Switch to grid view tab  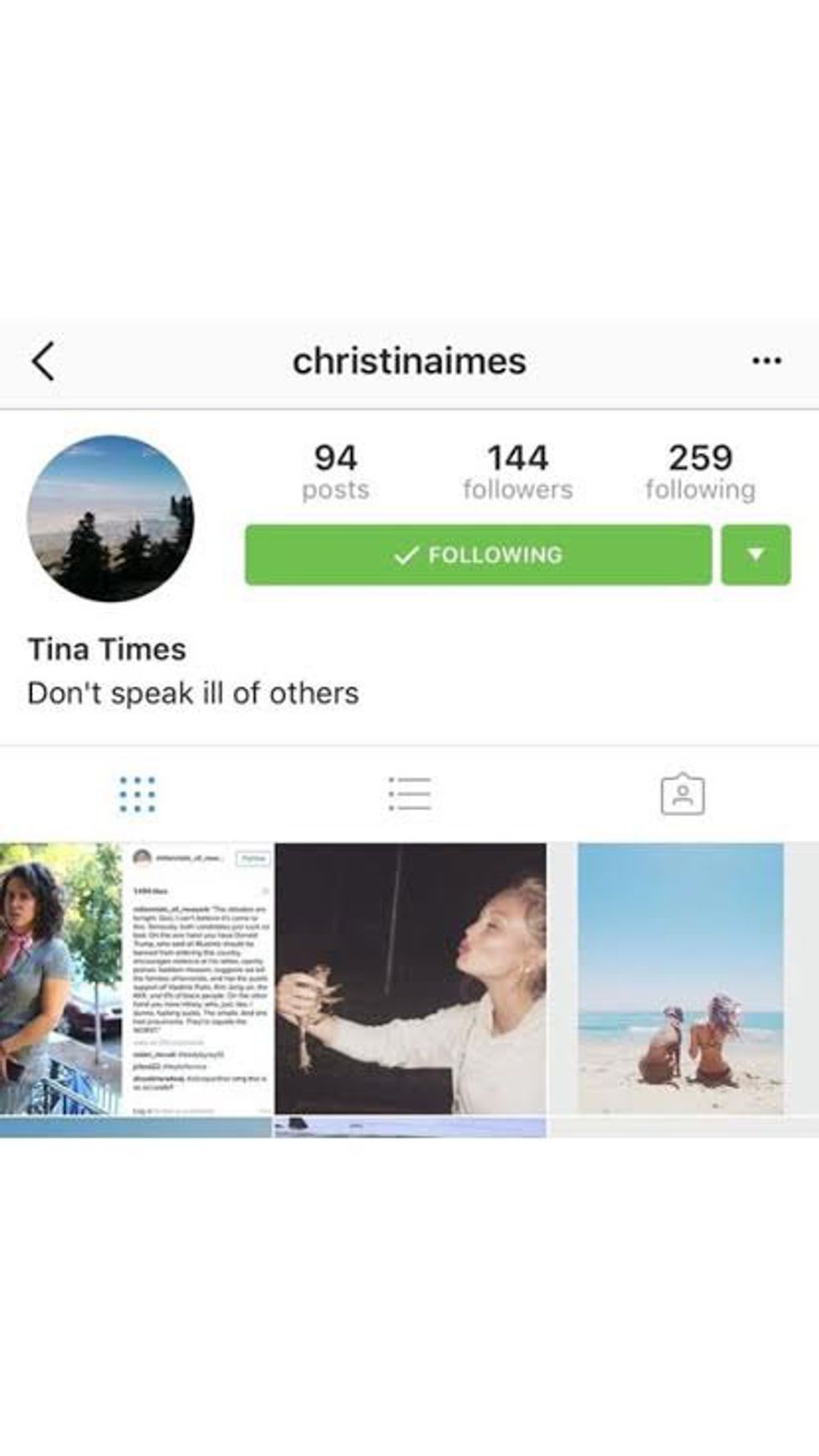137,794
